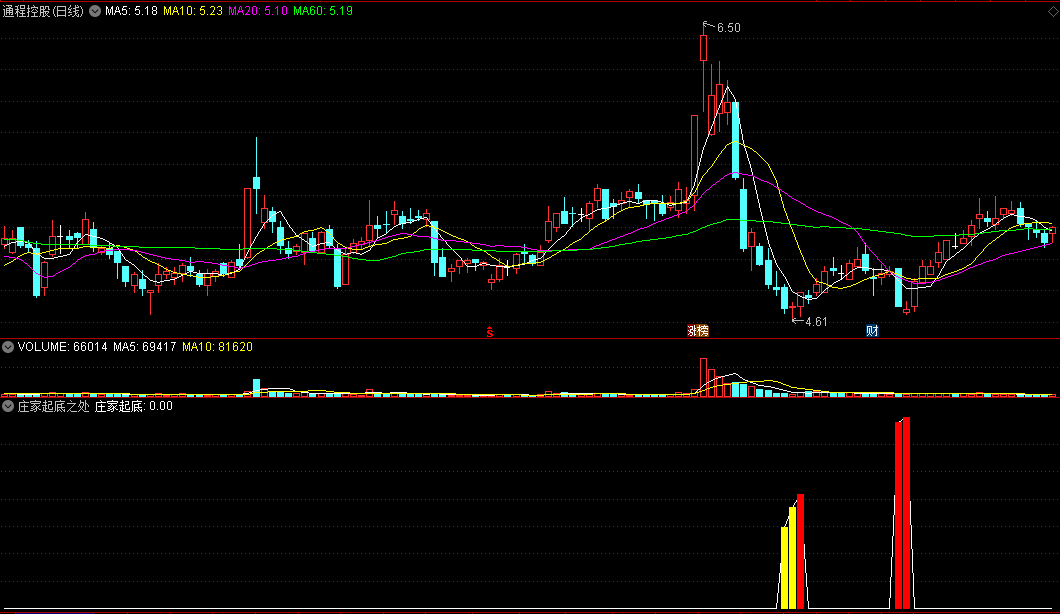The height and width of the screenshot is (614, 1060).
Task: Select the 通程控股(日线) chart title
Action: [43, 11]
